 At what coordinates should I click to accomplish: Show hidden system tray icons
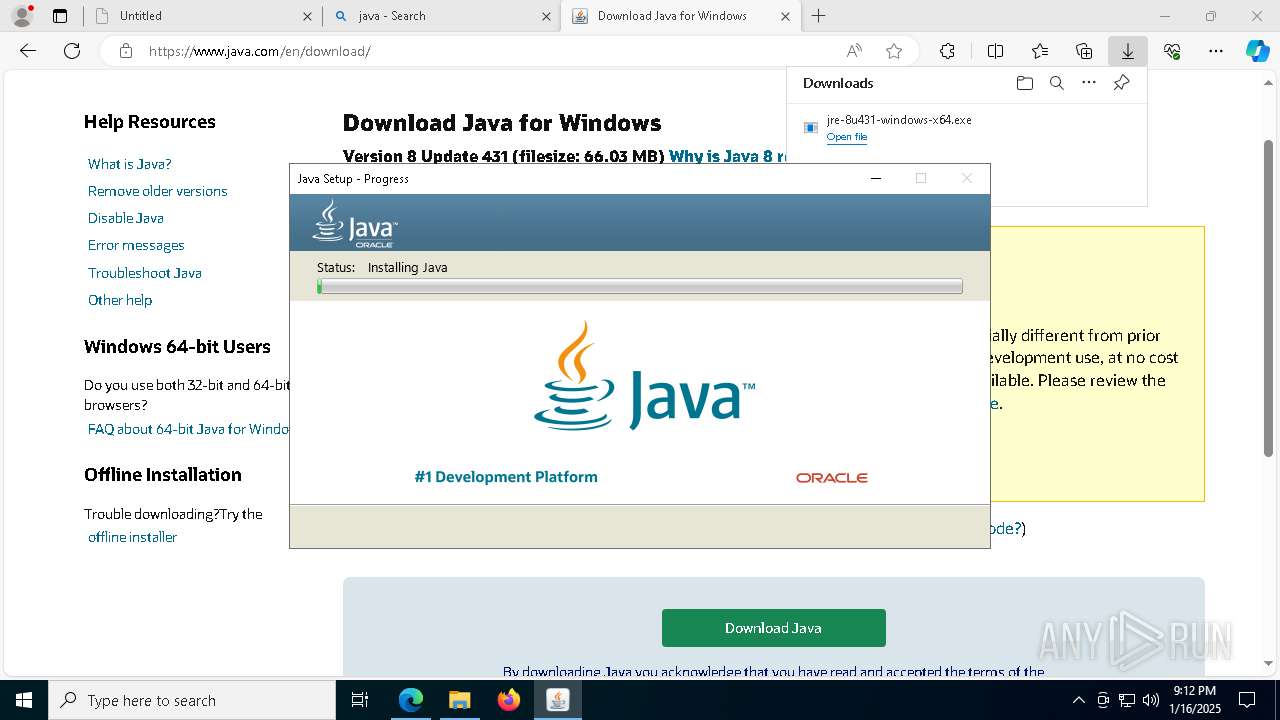[x=1078, y=700]
